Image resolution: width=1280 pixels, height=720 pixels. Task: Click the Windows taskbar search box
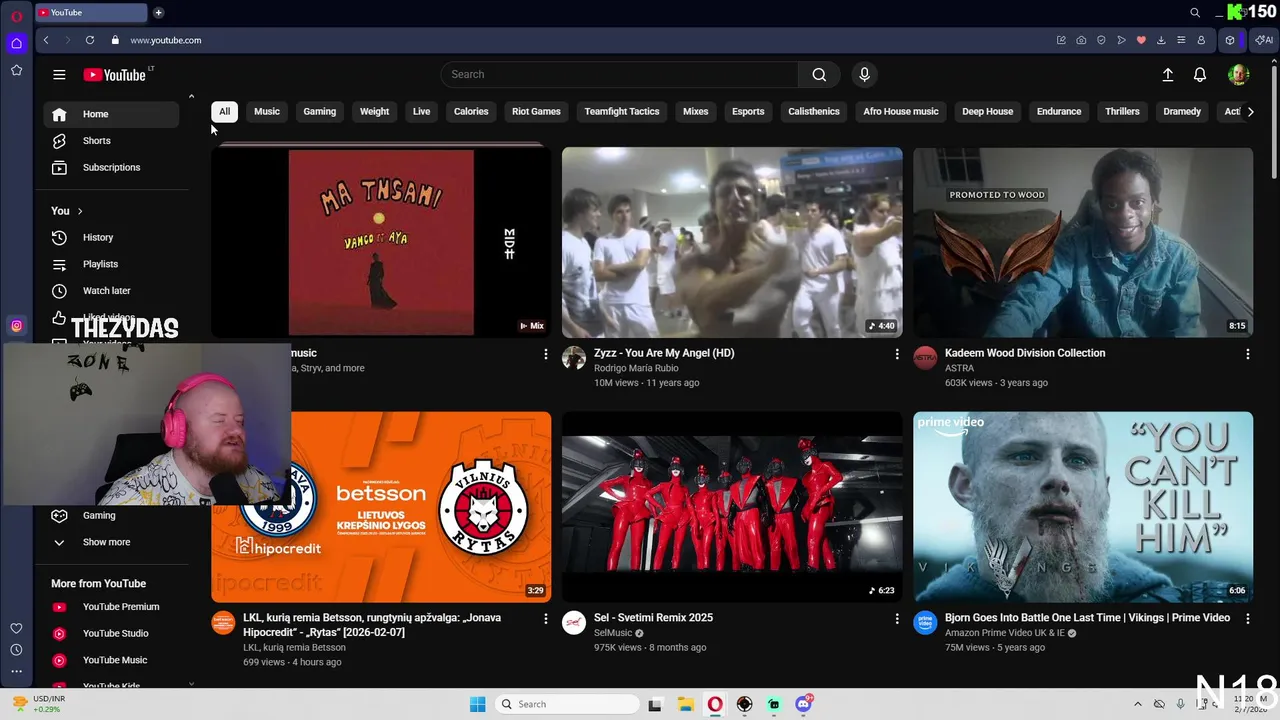pyautogui.click(x=566, y=704)
